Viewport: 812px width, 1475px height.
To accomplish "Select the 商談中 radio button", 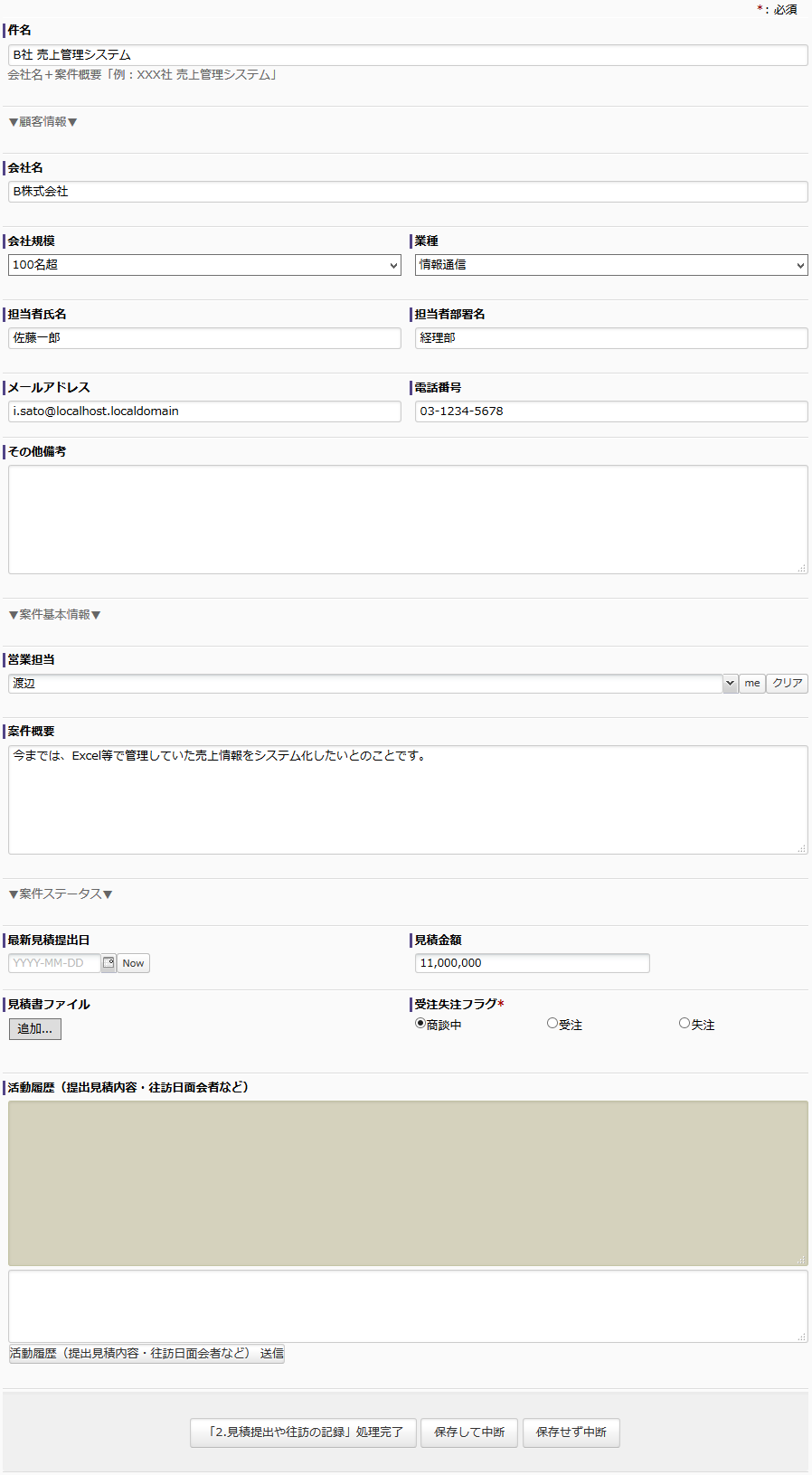I will (420, 1024).
